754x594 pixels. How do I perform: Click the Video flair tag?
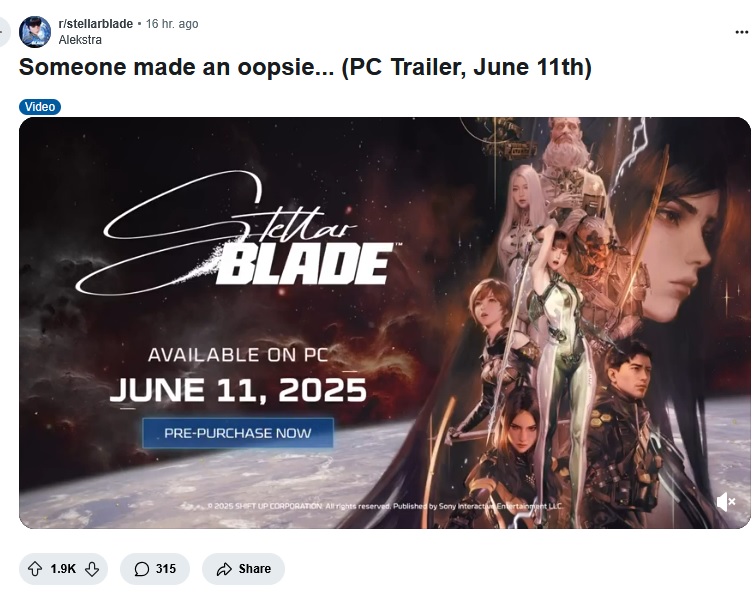40,107
